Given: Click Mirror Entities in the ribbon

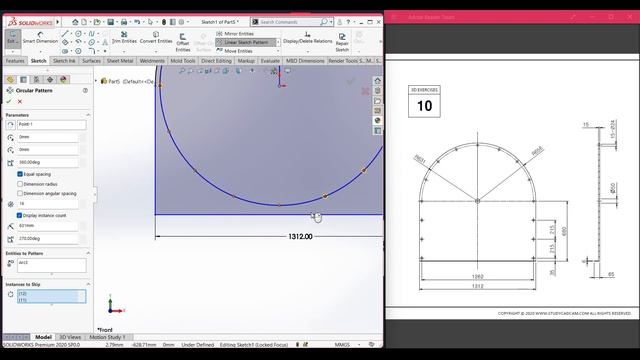Looking at the screenshot, I should pyautogui.click(x=235, y=33).
